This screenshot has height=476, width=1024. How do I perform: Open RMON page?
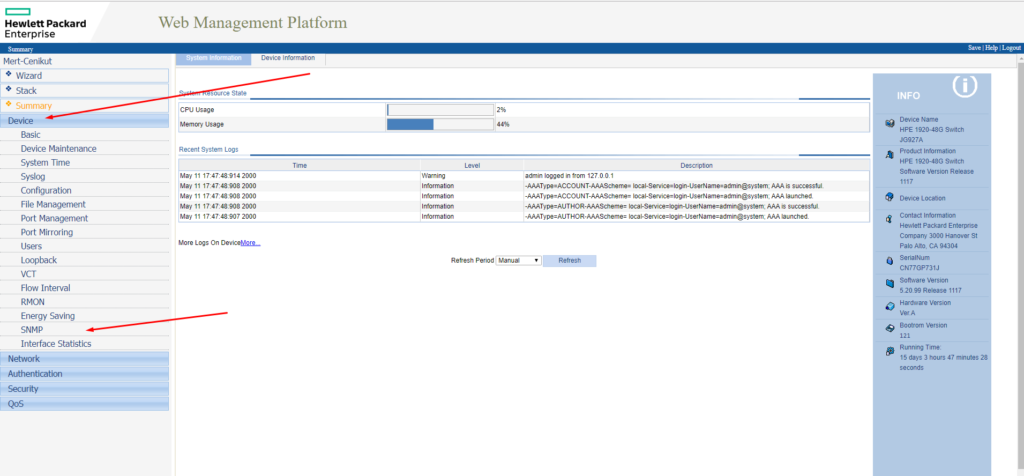pyautogui.click(x=33, y=302)
